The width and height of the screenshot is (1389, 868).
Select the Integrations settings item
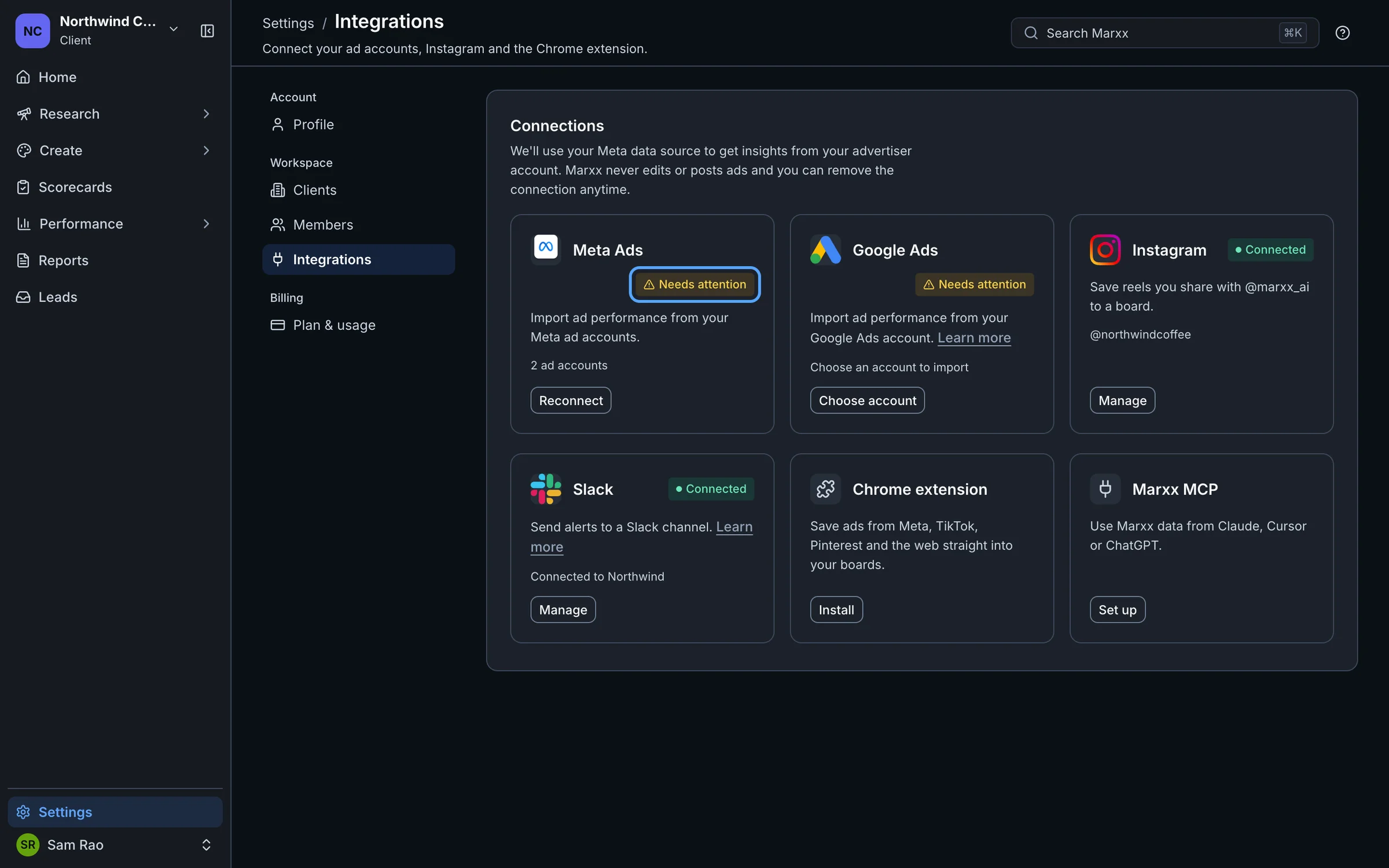tap(358, 259)
